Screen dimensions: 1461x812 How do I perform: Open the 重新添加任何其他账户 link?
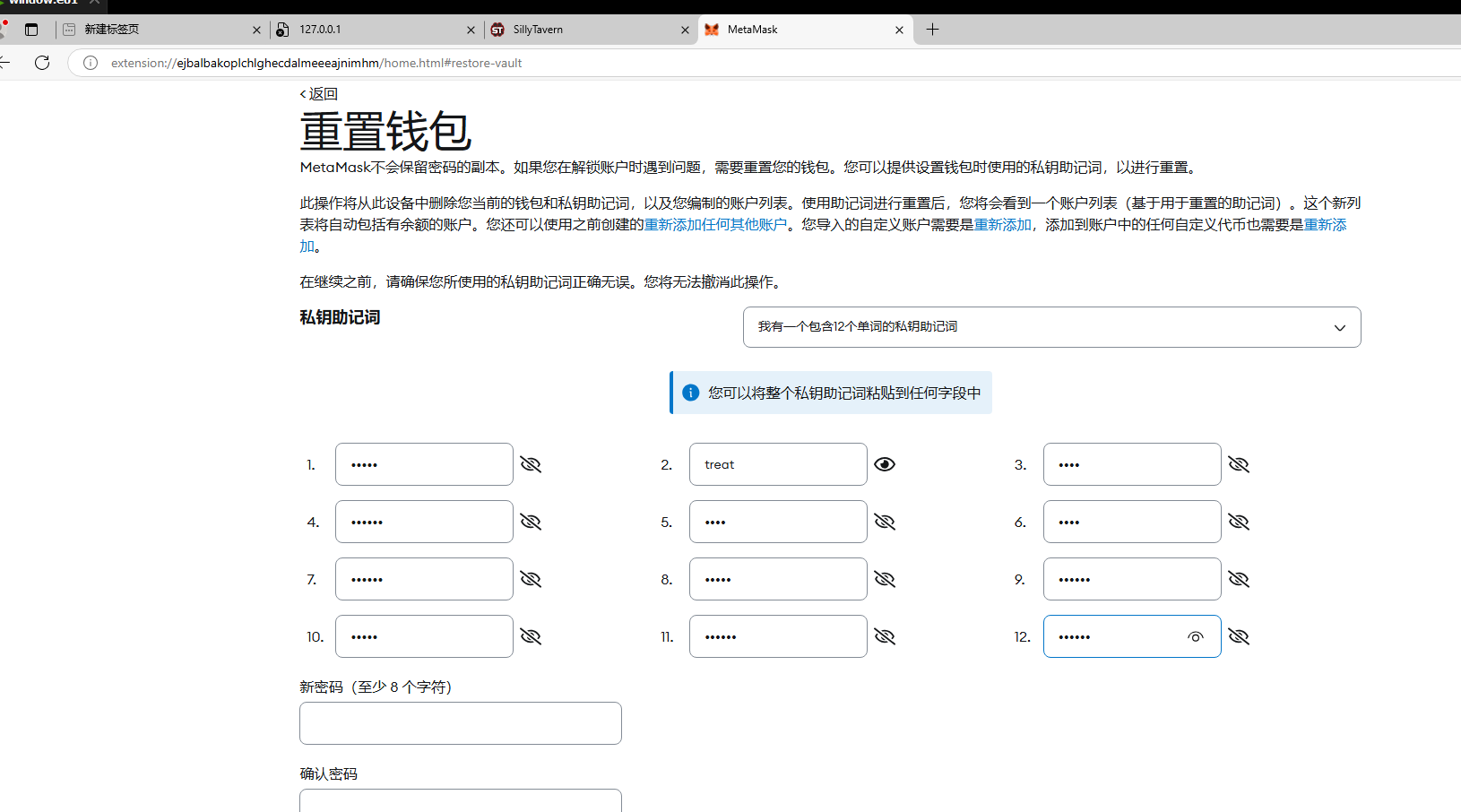715,225
